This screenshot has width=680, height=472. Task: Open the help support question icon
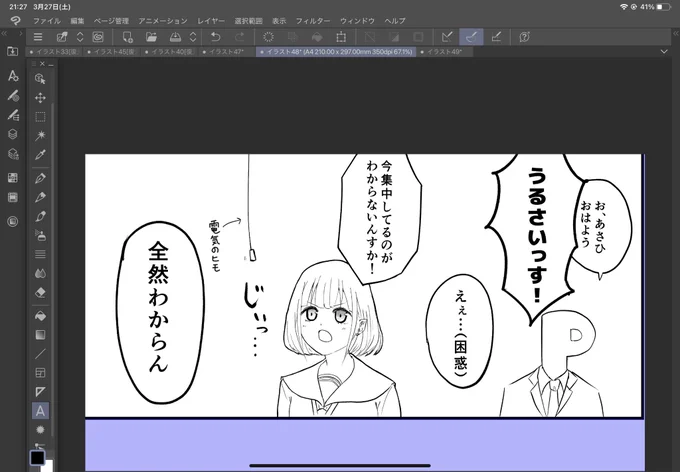[524, 37]
